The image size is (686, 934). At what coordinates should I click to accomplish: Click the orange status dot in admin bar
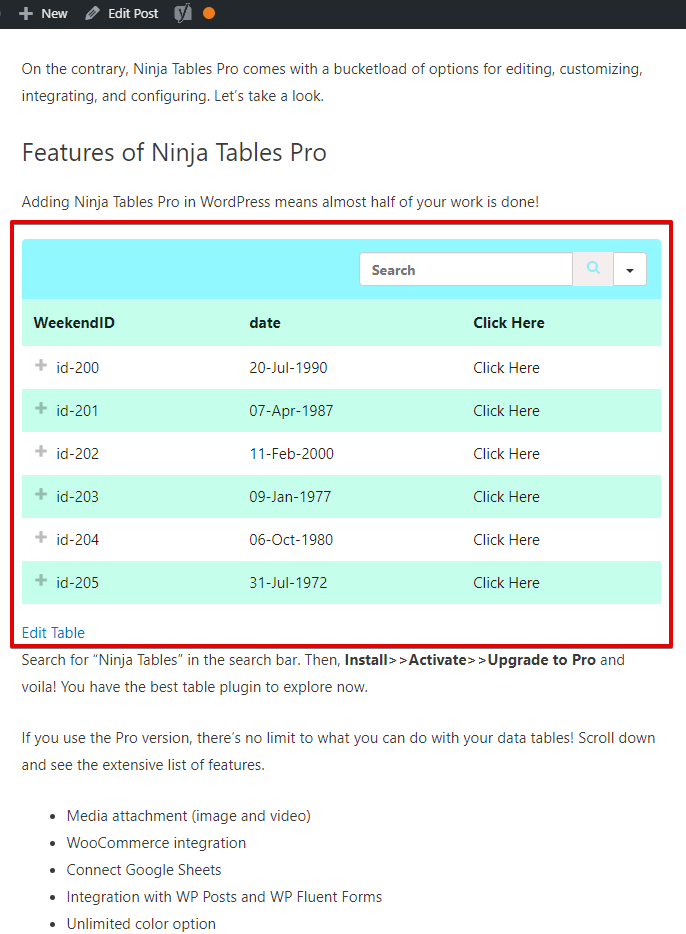[209, 13]
